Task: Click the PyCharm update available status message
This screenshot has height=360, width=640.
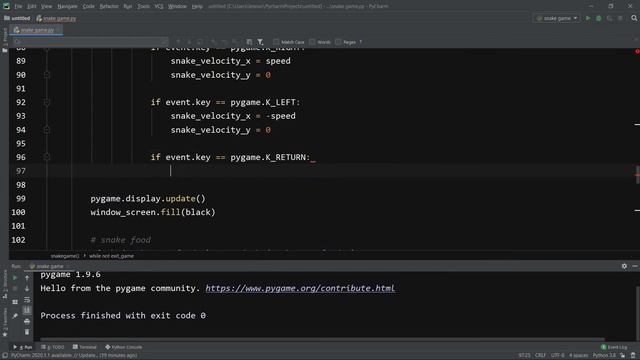Action: tap(74, 356)
